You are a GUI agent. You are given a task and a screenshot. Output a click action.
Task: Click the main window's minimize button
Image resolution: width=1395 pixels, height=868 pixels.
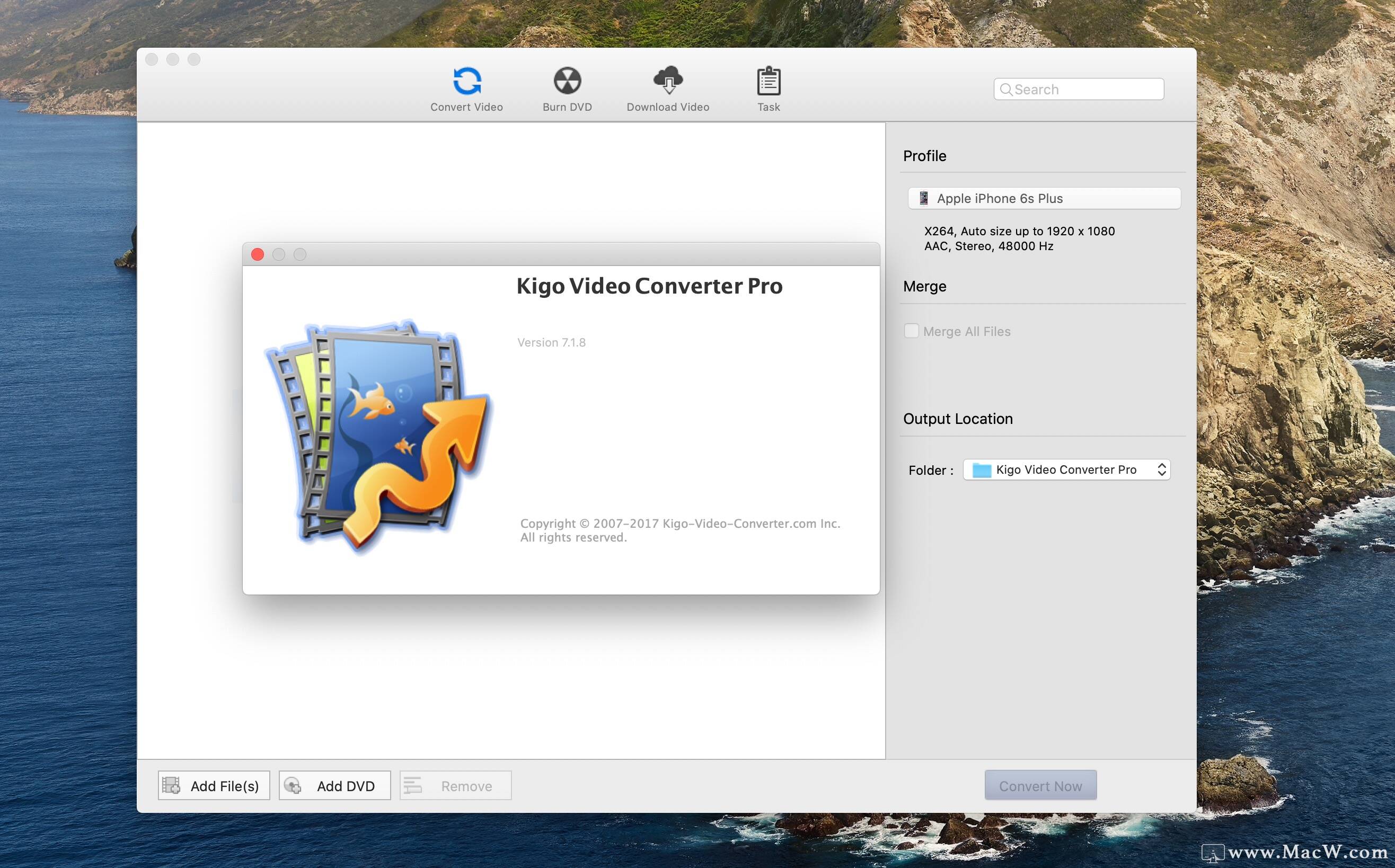tap(173, 59)
